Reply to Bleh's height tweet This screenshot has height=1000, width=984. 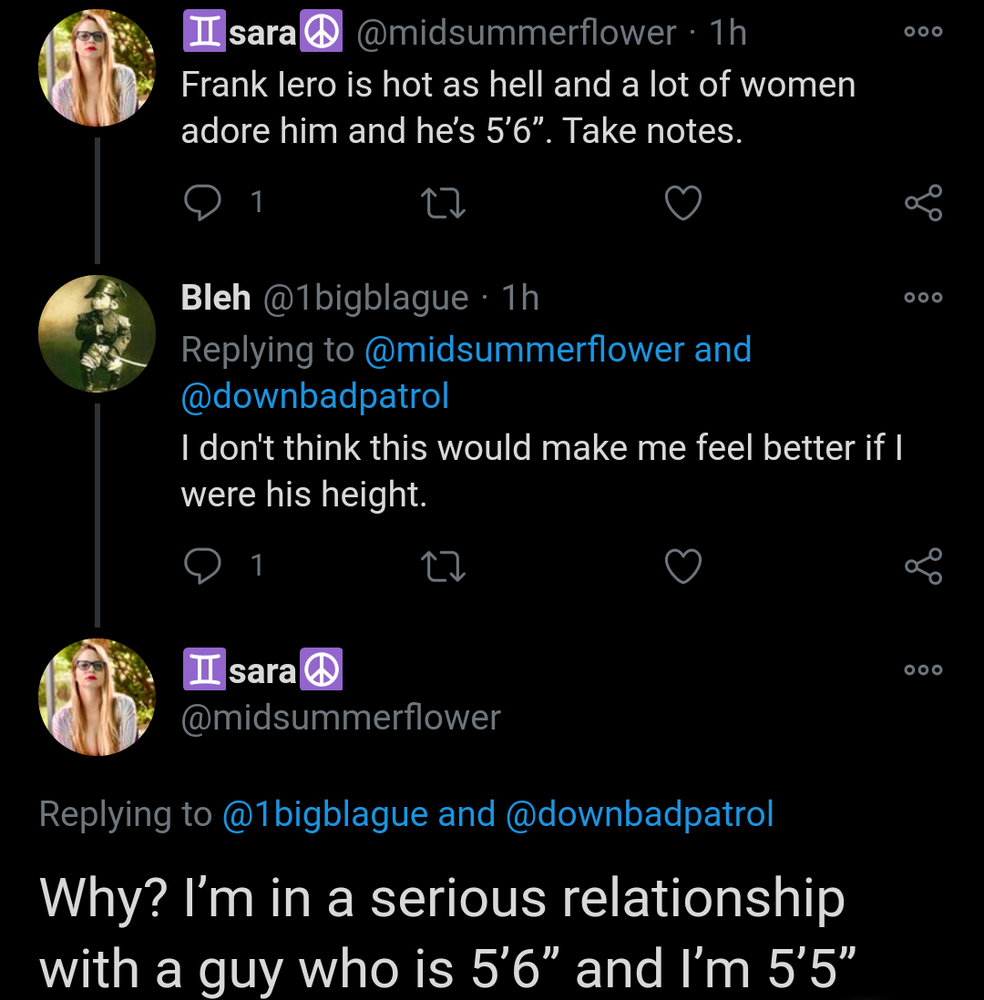click(204, 567)
